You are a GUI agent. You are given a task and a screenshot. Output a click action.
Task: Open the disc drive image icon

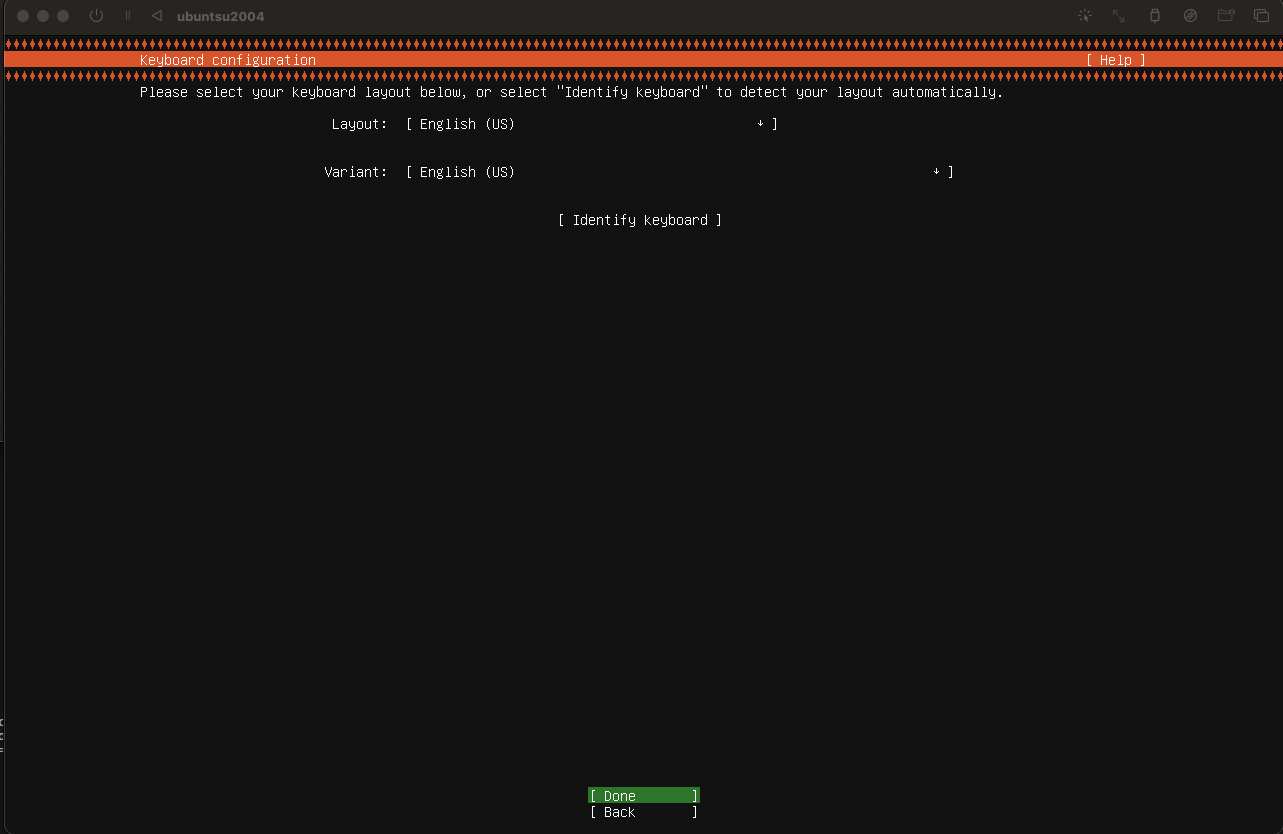tap(1190, 16)
